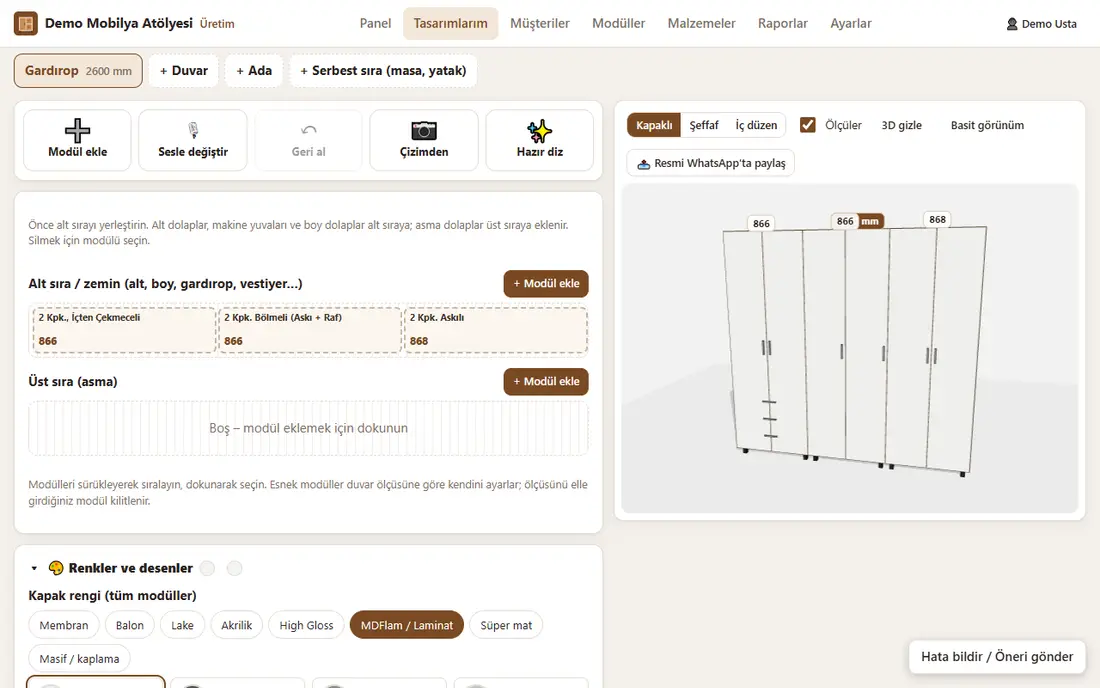Toggle 3D gizle to hide the 3D view
Viewport: 1100px width, 688px height.
pos(901,125)
